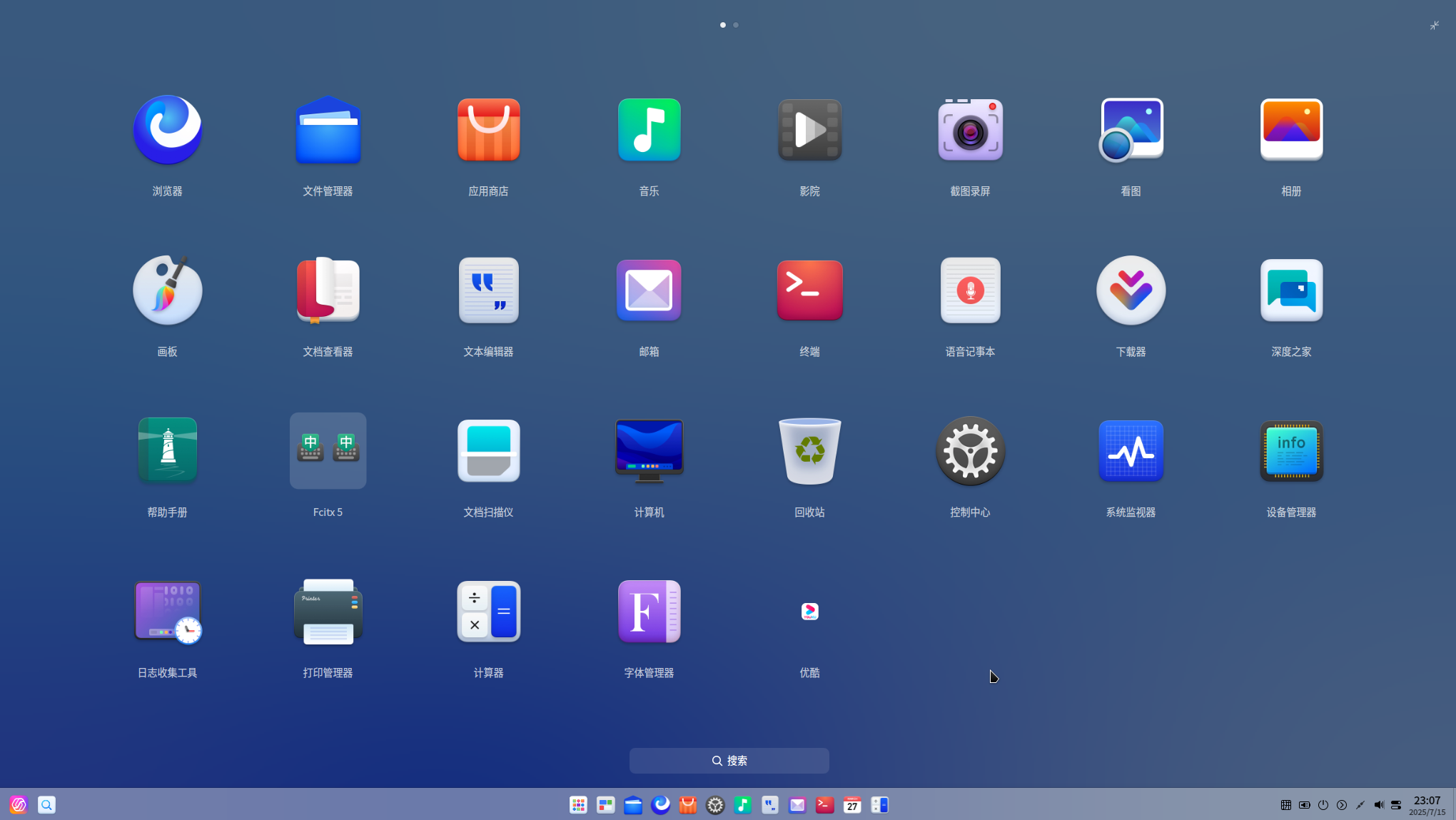Open 文本编辑器 text editor in launcher grid
The width and height of the screenshot is (1456, 820).
488,290
